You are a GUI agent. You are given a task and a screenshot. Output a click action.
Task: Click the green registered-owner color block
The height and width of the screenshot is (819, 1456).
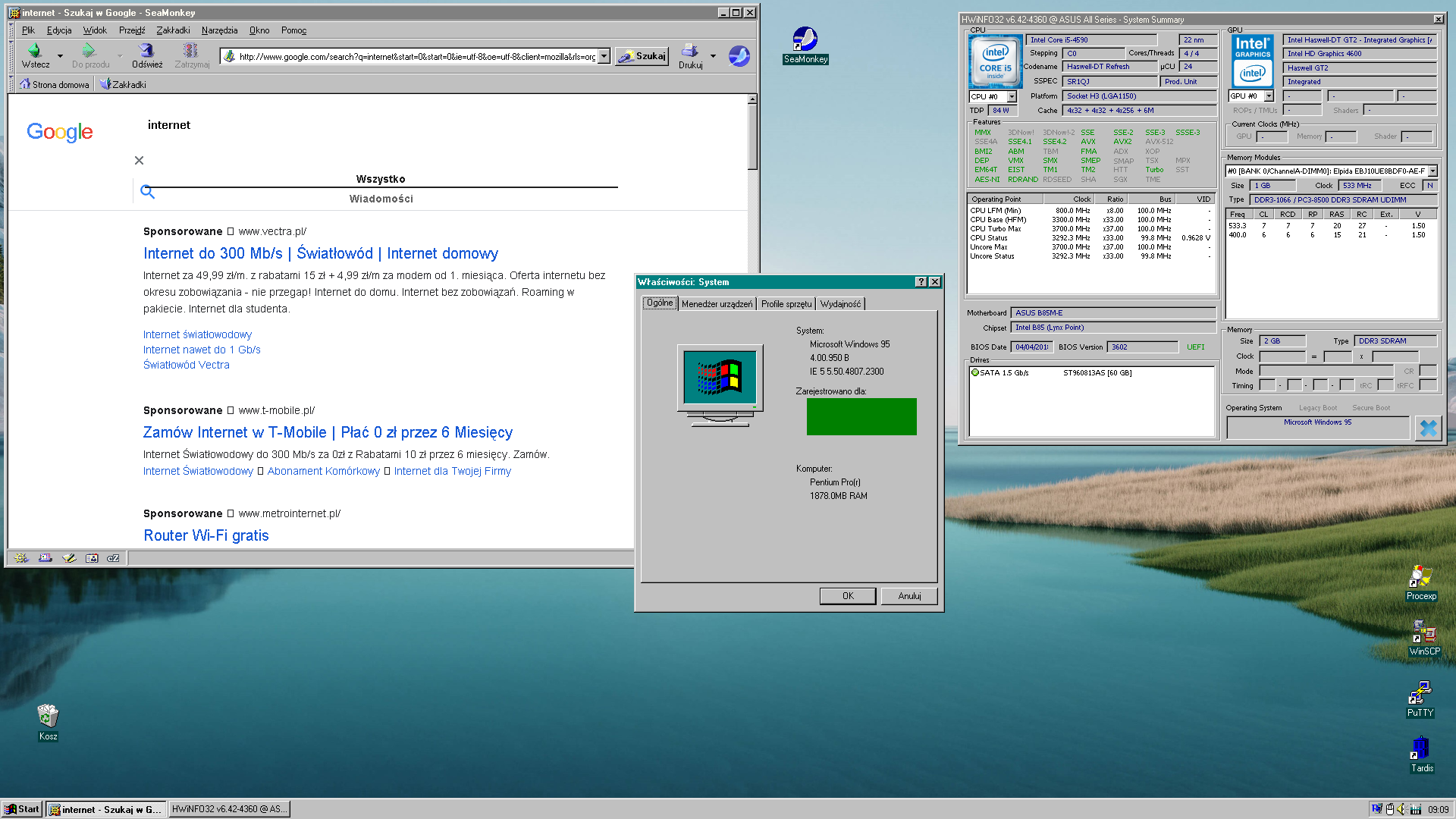861,416
